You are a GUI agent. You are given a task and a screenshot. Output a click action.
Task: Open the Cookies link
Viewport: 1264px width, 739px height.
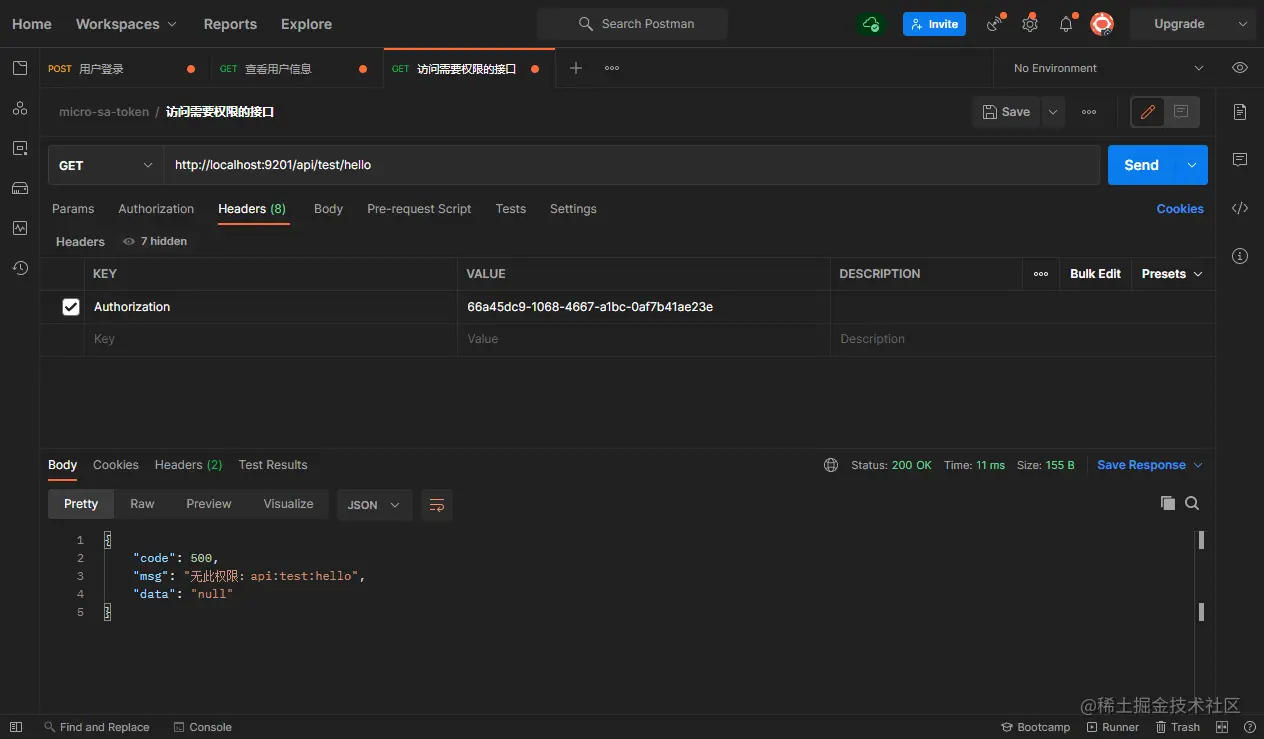[x=1180, y=209]
